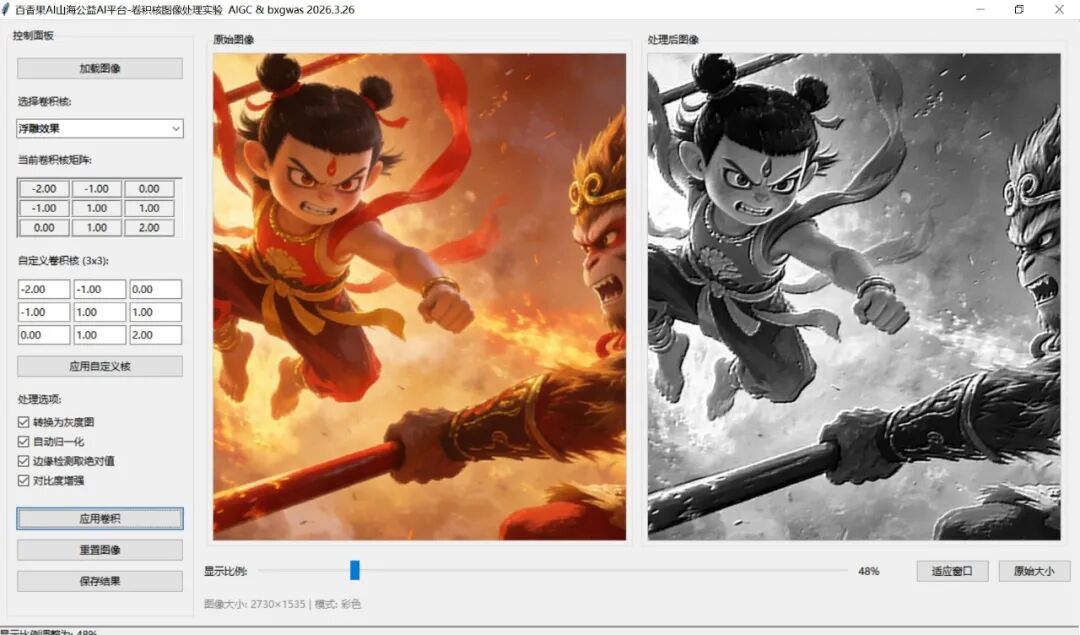Minimize the application window

click(x=980, y=10)
